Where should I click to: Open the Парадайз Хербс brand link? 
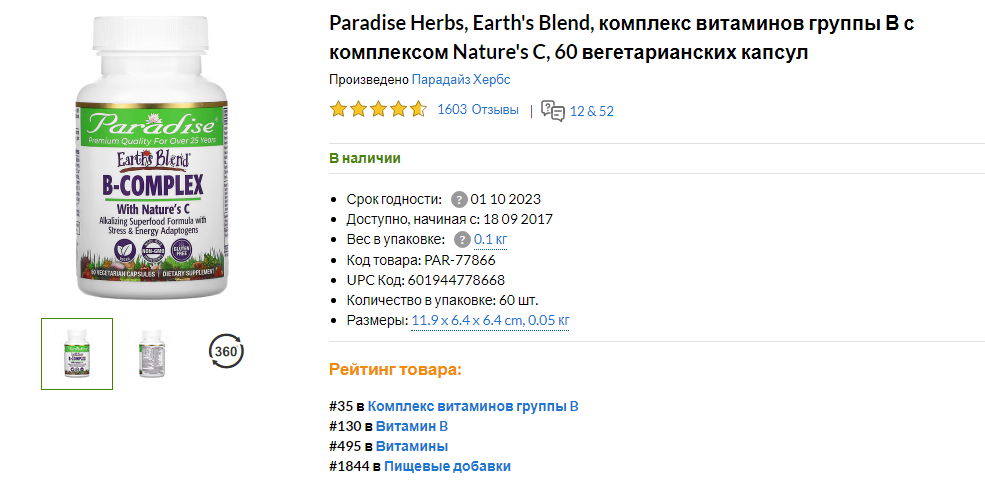(x=468, y=80)
